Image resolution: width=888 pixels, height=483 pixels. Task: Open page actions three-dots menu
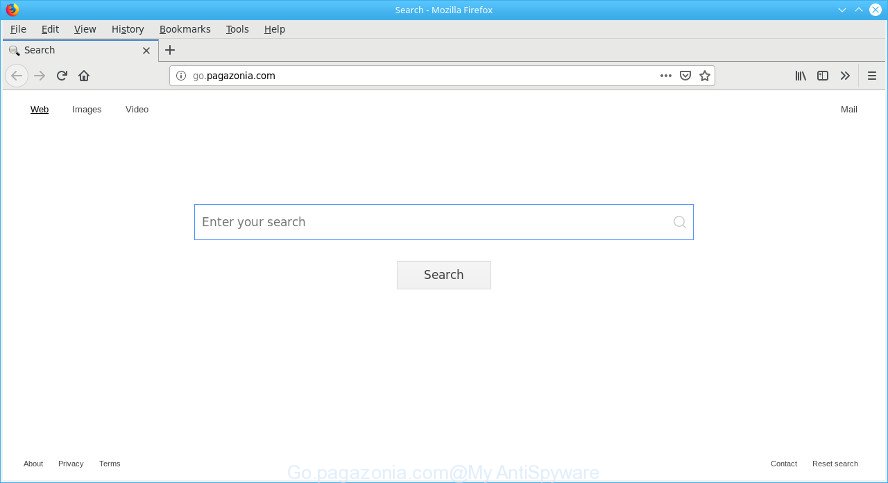point(666,76)
